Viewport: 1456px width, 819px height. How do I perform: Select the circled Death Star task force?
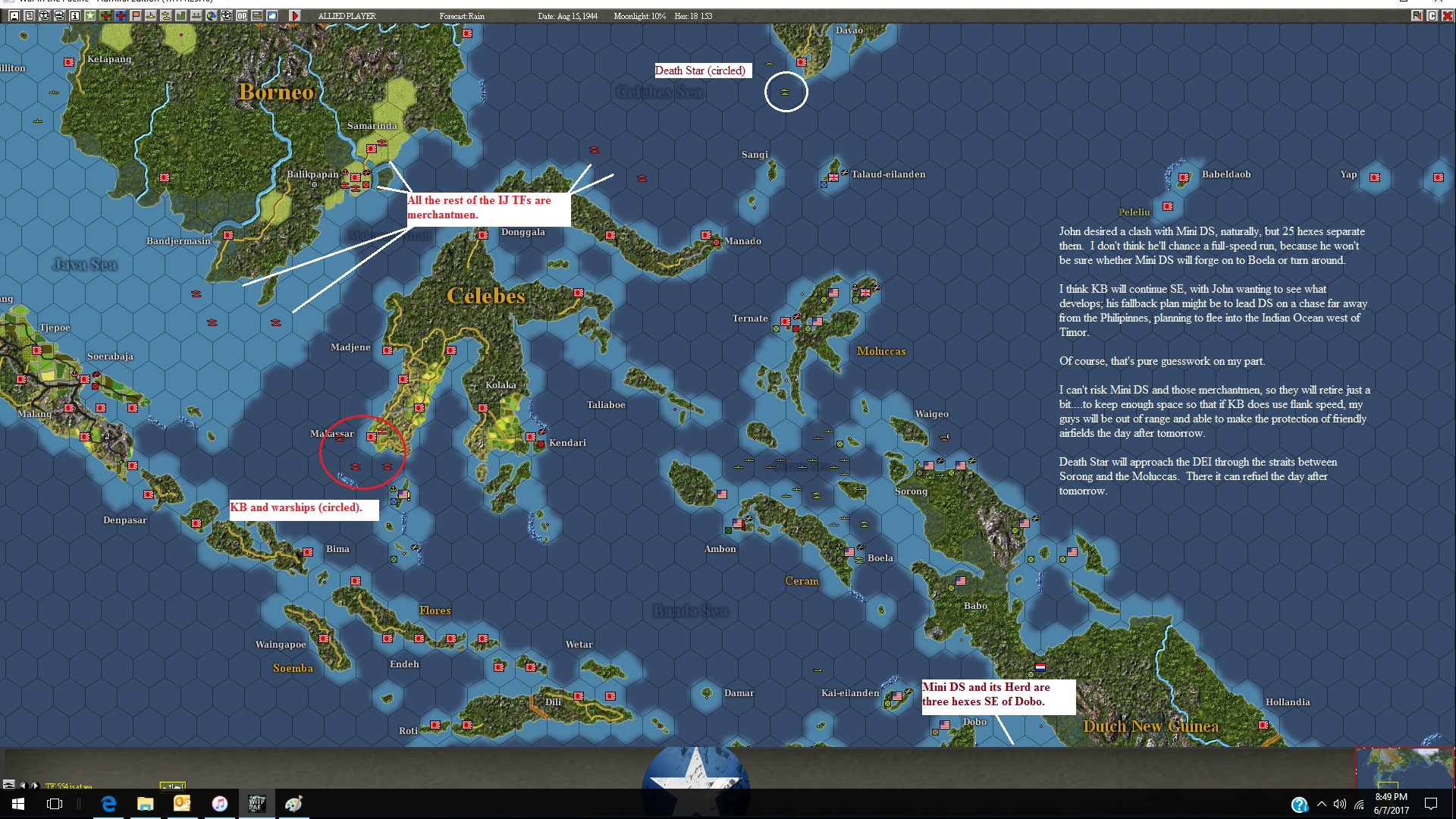pyautogui.click(x=785, y=92)
